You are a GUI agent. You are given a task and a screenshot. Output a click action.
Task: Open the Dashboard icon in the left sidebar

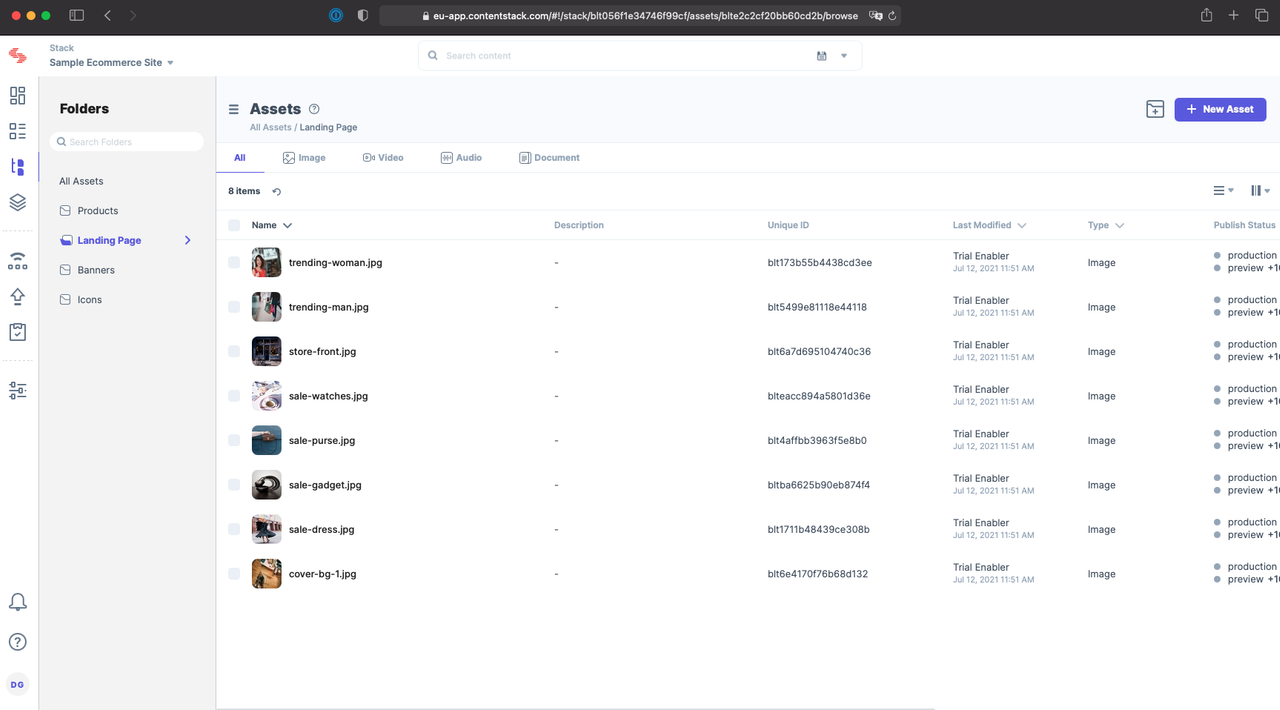pos(17,96)
